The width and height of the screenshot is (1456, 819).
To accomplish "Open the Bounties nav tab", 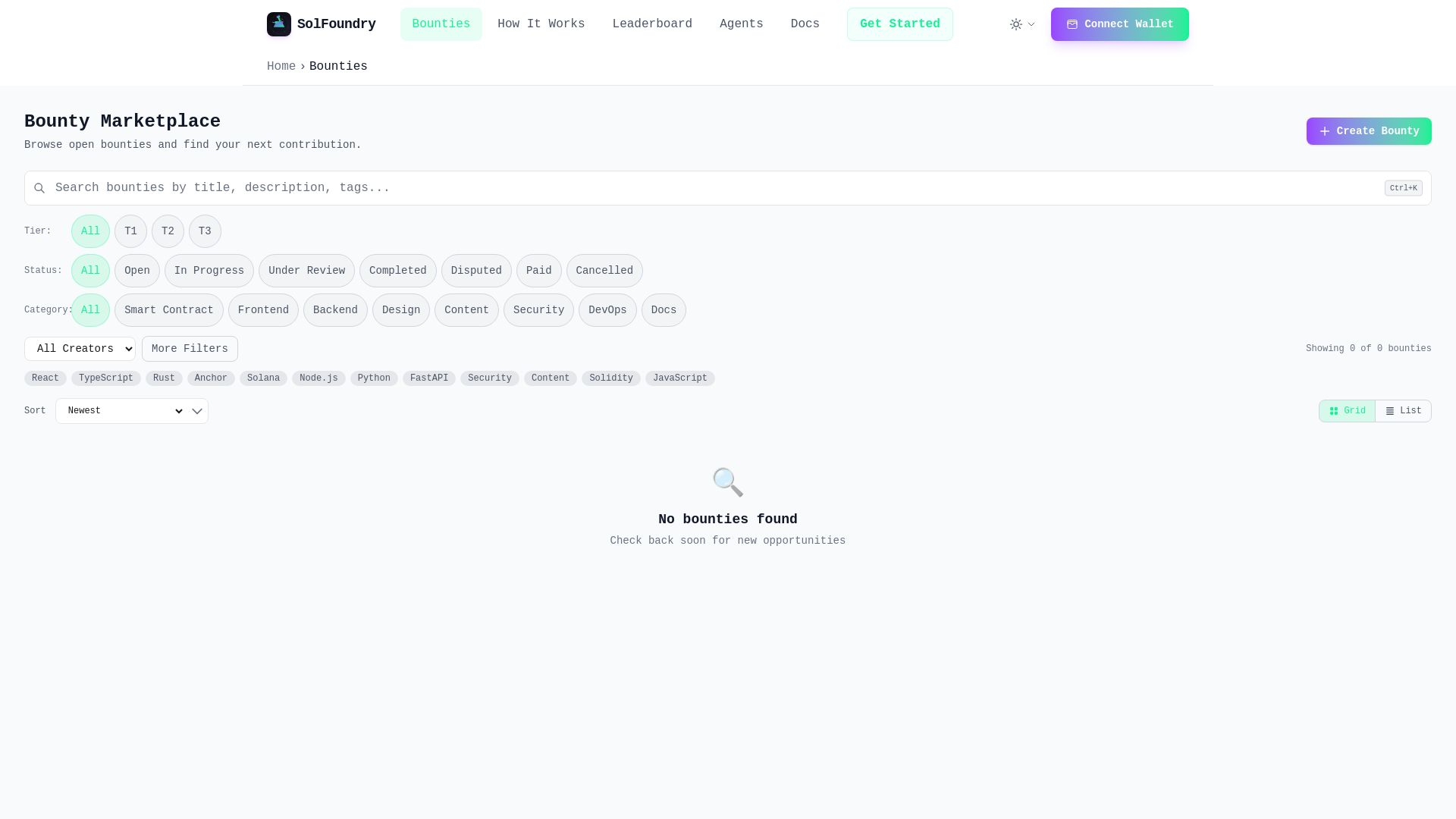I will tap(441, 24).
